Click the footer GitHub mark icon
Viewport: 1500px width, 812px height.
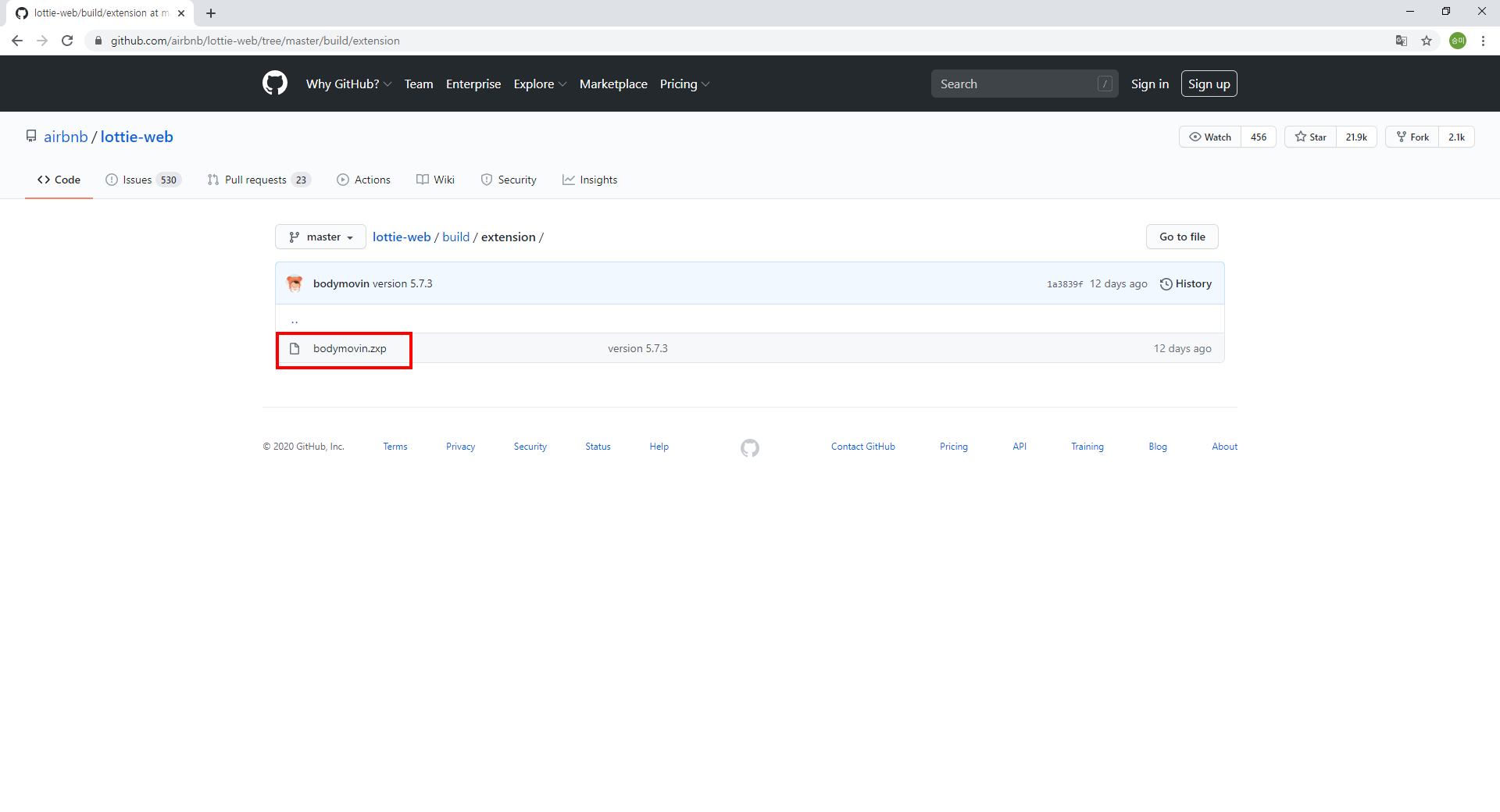[750, 447]
